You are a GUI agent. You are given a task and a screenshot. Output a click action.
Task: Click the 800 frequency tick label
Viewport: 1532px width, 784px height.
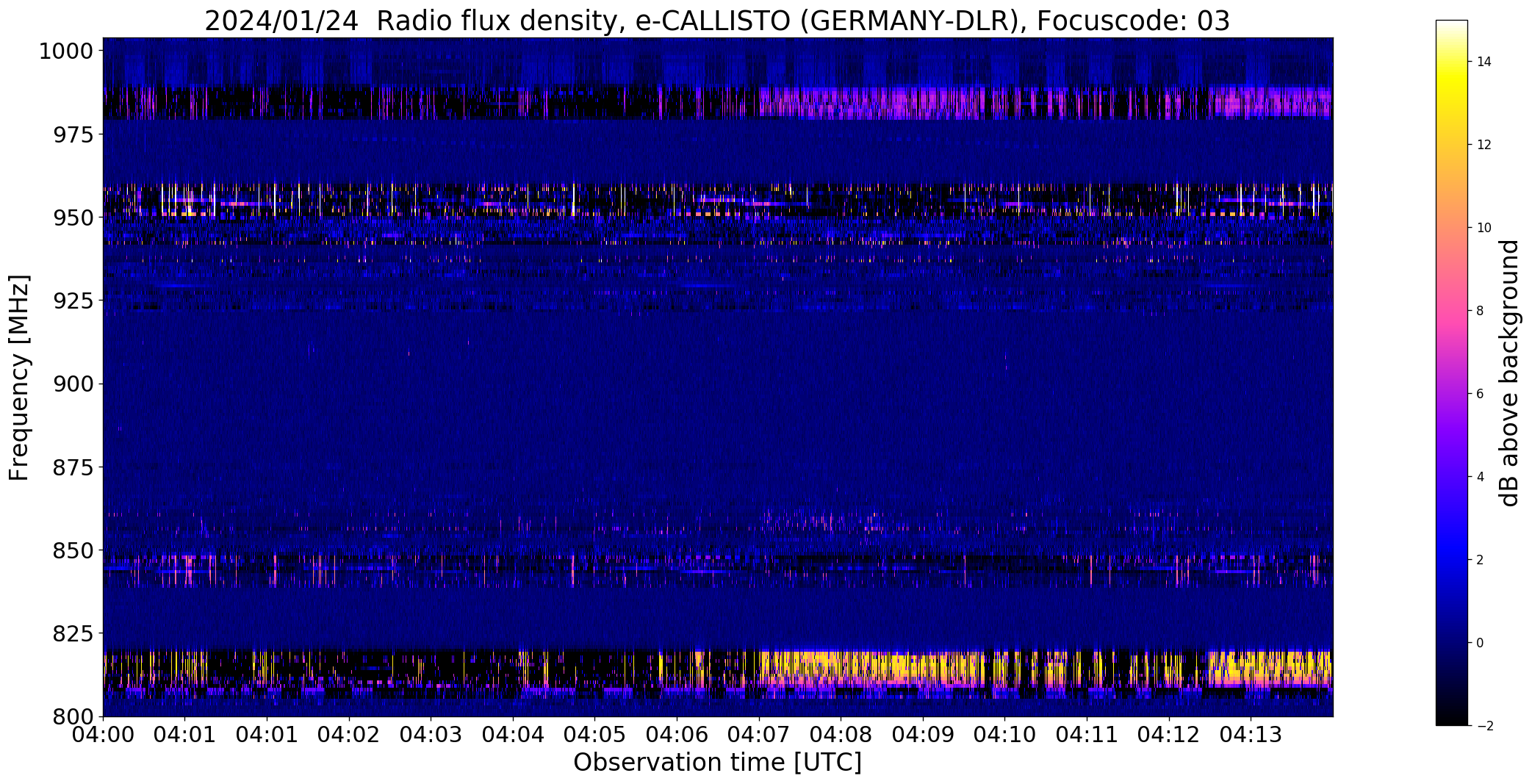tap(73, 716)
